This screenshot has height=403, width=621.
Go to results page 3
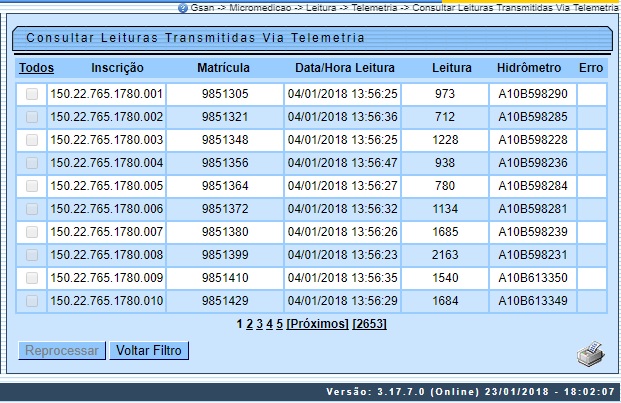click(259, 324)
